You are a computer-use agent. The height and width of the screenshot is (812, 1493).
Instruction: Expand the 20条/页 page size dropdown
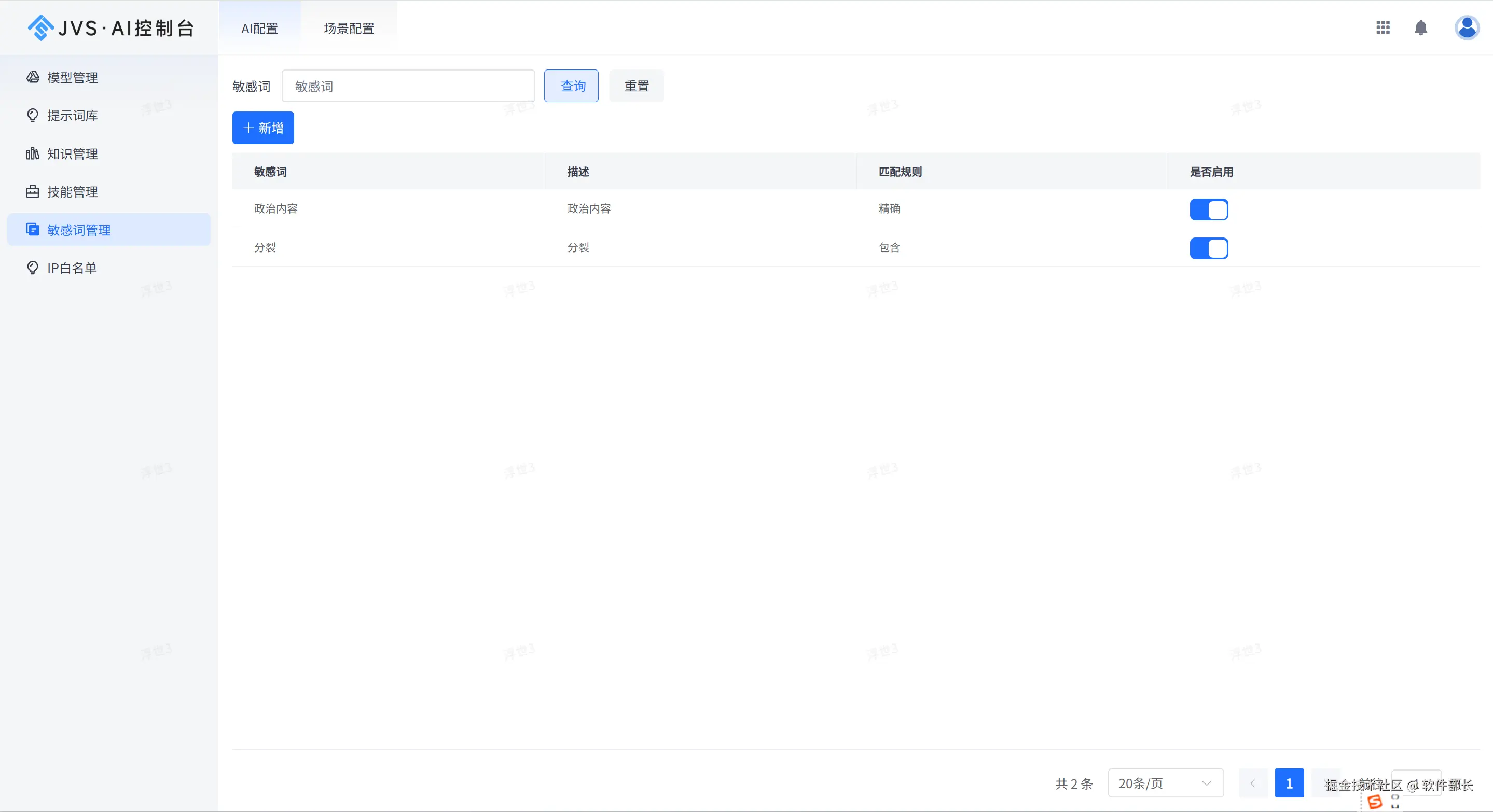1166,783
